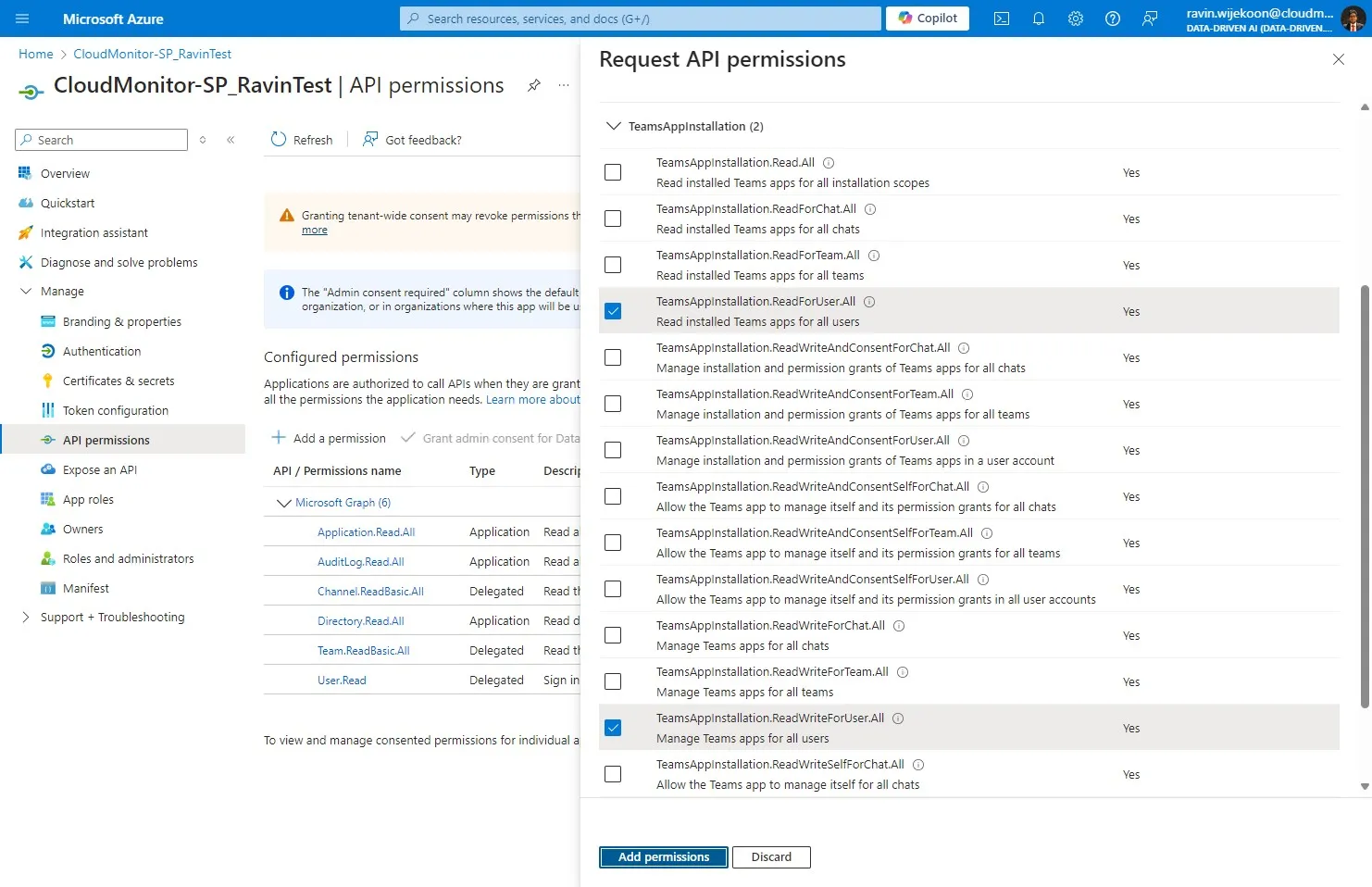This screenshot has height=887, width=1372.
Task: Close the Request API permissions panel
Action: pyautogui.click(x=1339, y=59)
